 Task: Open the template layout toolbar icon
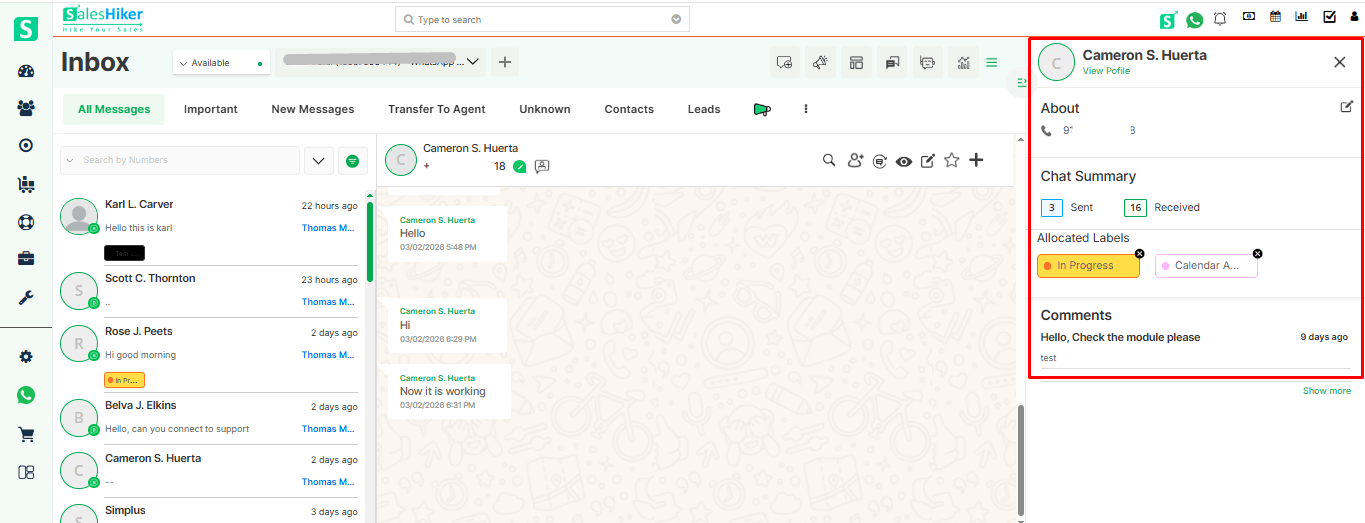pos(856,62)
